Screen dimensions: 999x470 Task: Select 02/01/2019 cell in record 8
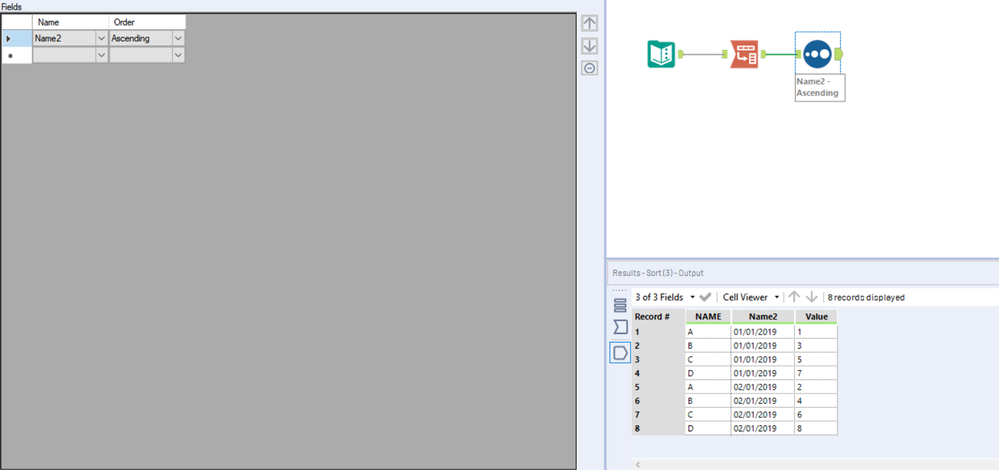tap(763, 429)
